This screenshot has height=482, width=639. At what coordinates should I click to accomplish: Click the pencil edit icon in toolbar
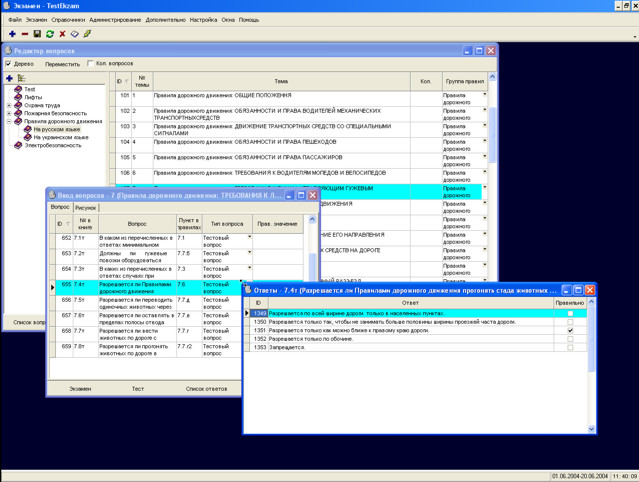click(88, 34)
